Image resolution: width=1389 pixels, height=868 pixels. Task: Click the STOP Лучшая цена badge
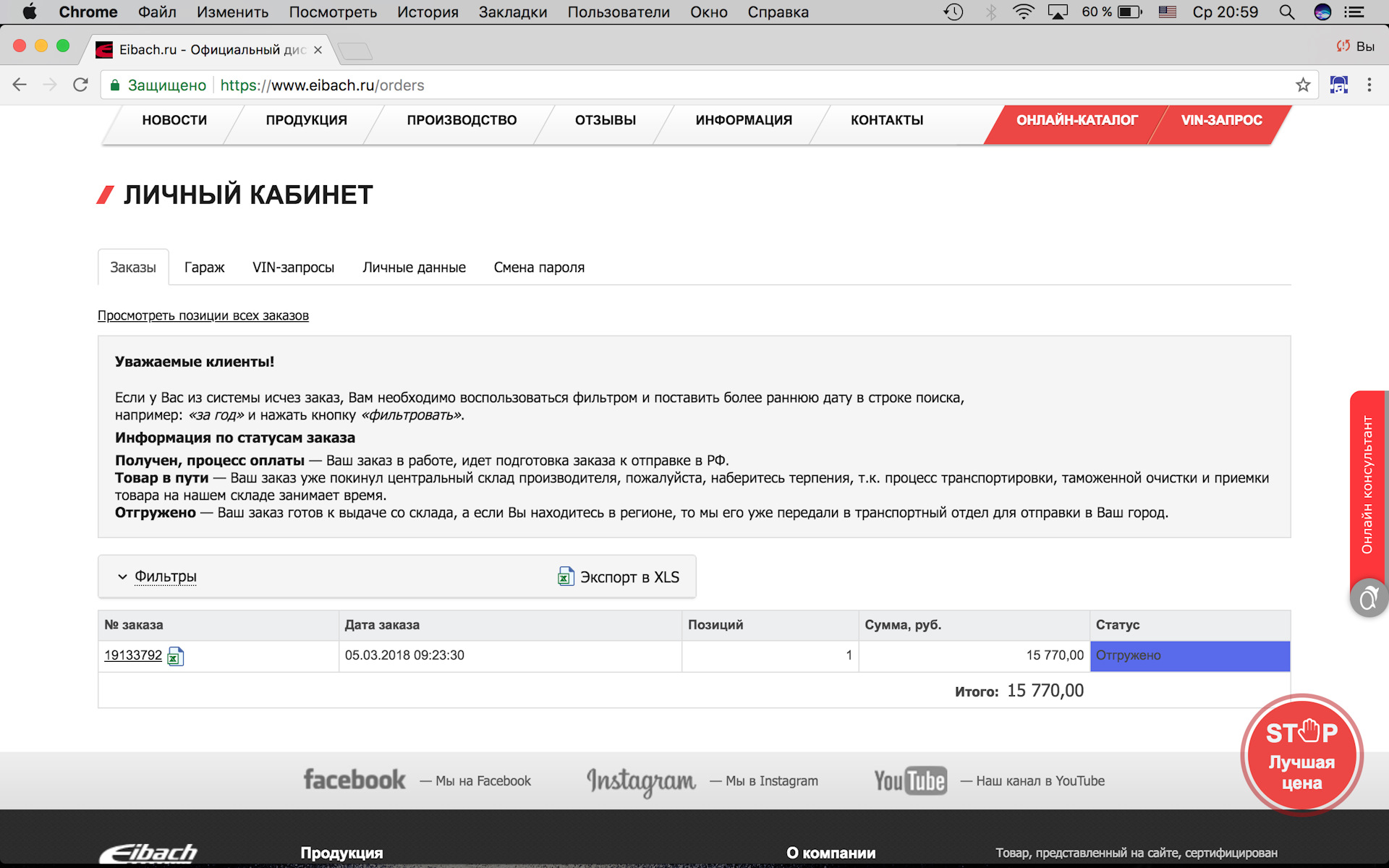pos(1302,755)
